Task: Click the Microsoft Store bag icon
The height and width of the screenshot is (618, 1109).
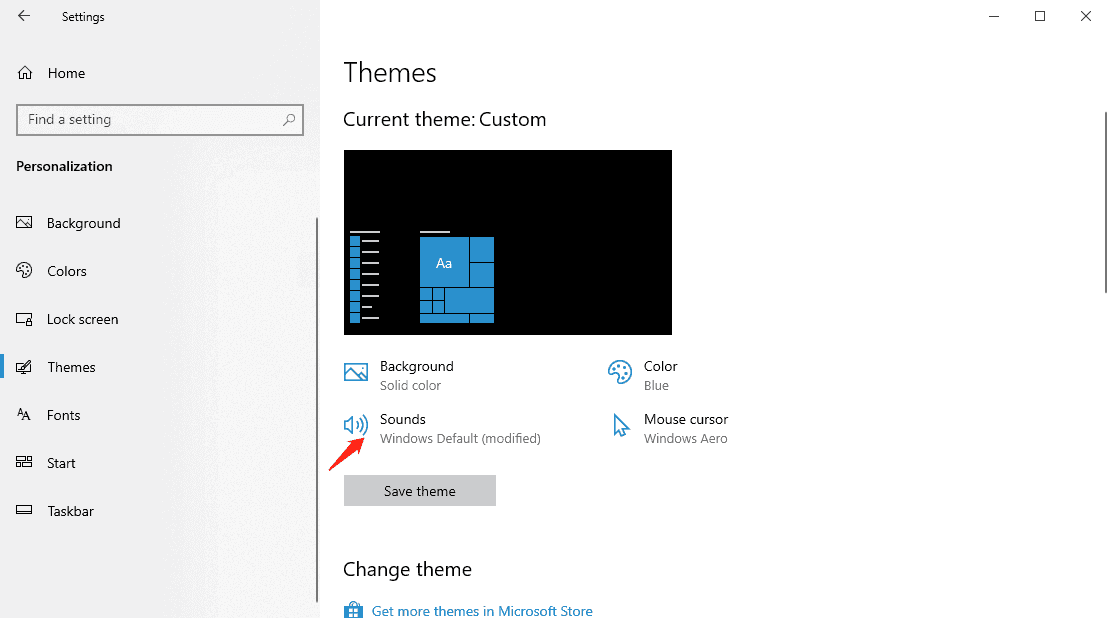Action: (x=353, y=610)
